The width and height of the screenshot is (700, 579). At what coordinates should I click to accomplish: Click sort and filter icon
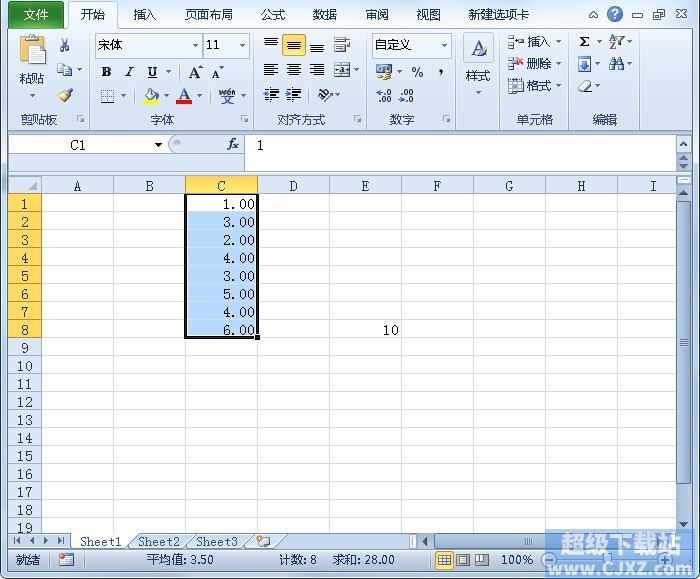pyautogui.click(x=617, y=42)
